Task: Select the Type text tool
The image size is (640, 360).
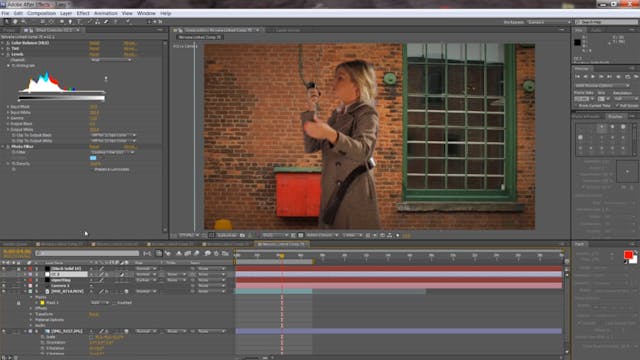Action: [x=79, y=22]
